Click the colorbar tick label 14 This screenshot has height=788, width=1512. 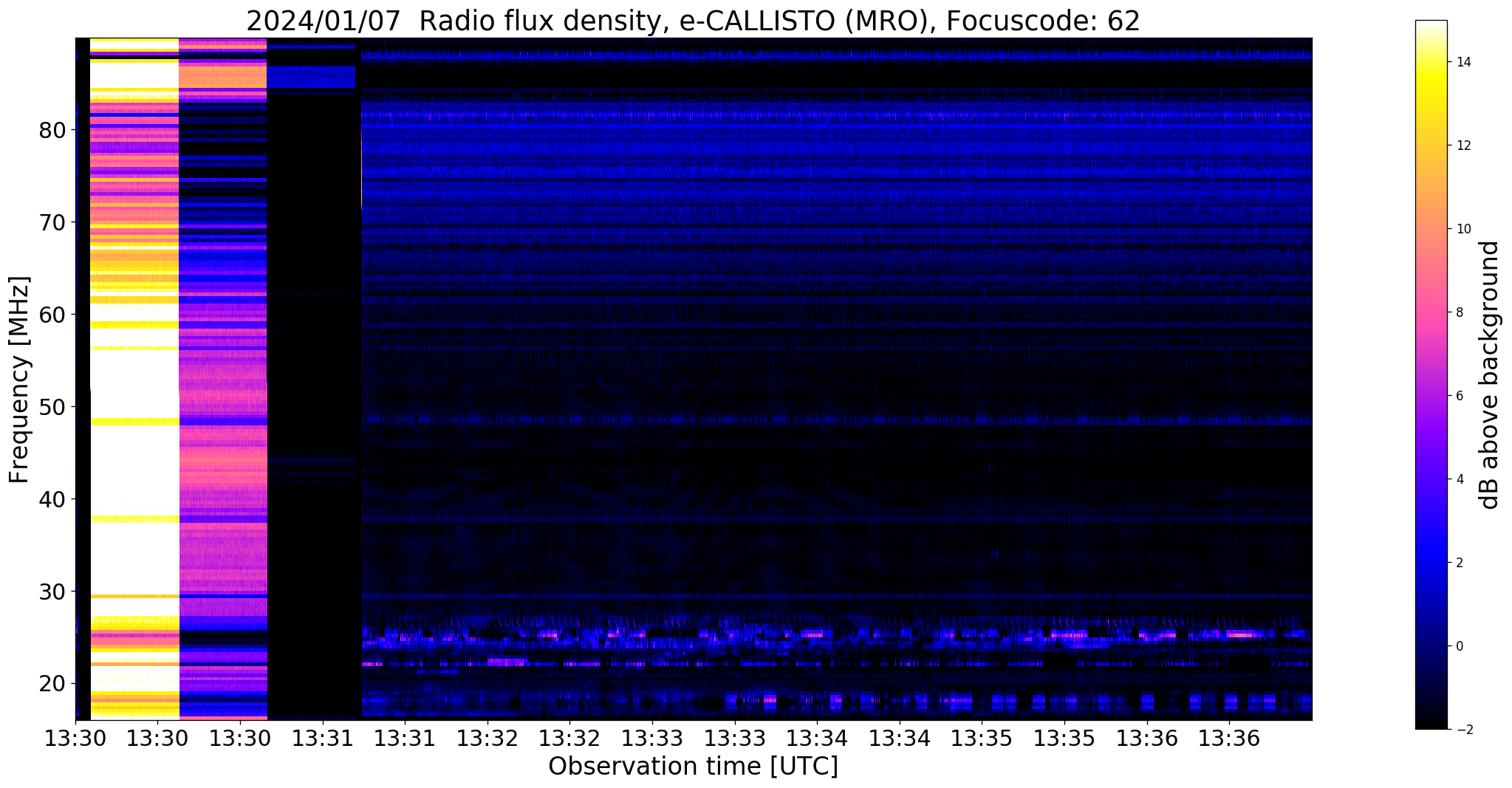[1463, 62]
